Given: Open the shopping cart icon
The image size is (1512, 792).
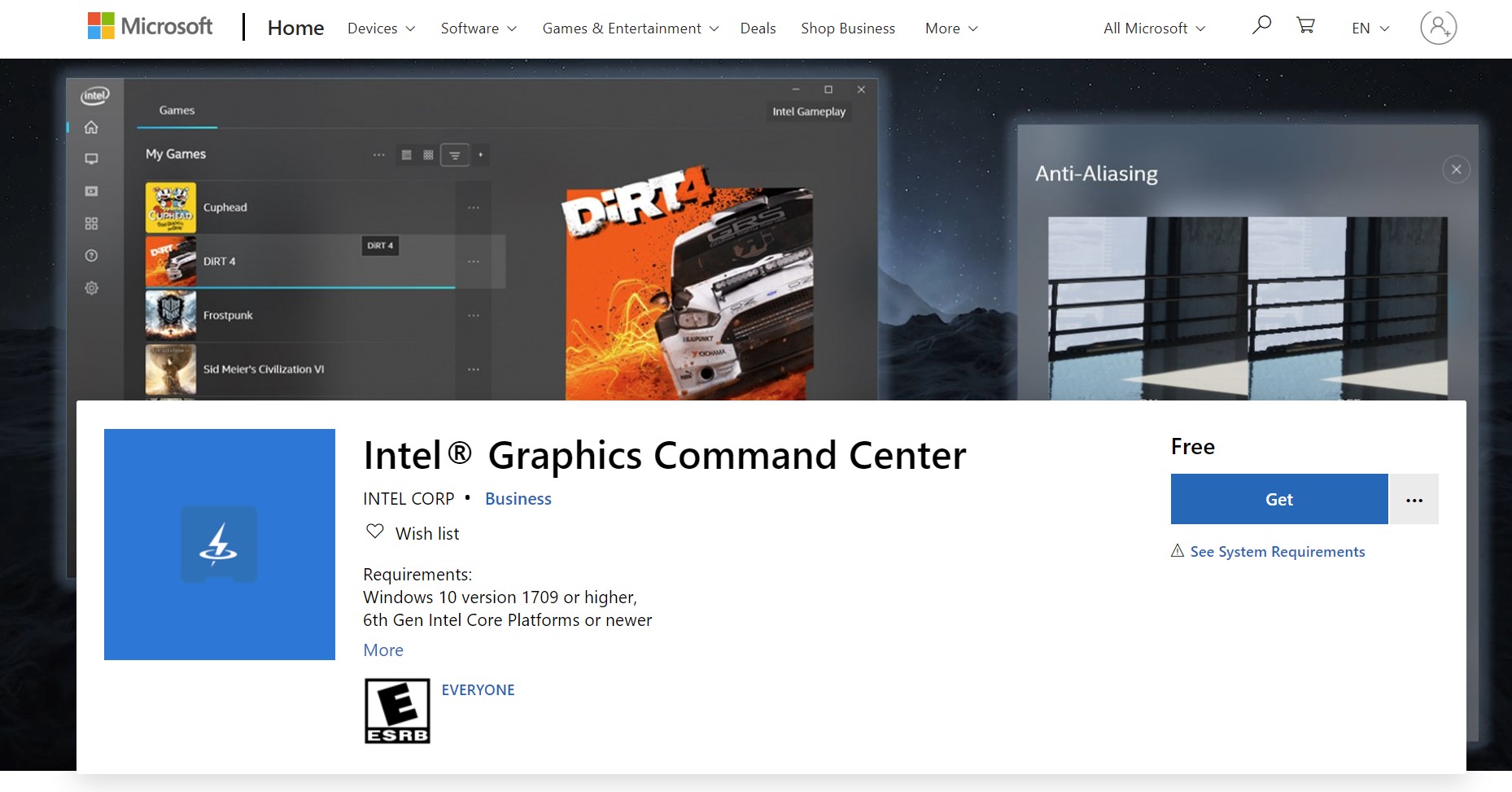Looking at the screenshot, I should tap(1305, 25).
